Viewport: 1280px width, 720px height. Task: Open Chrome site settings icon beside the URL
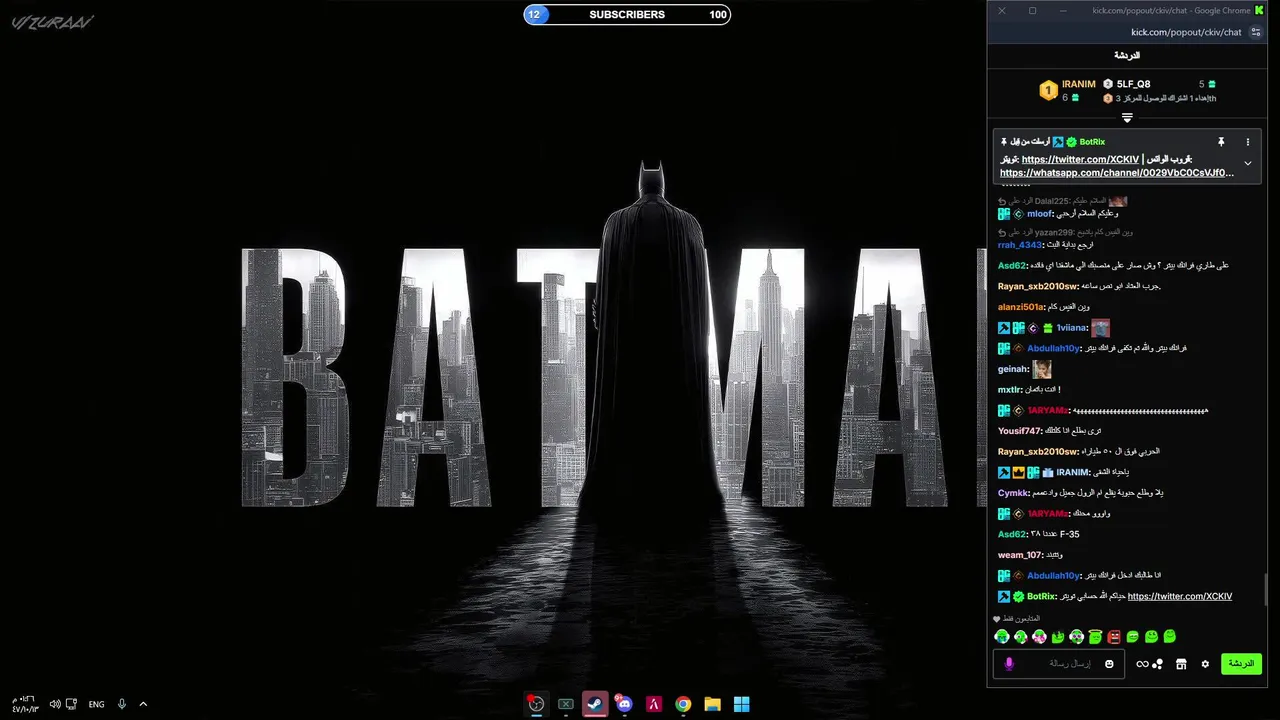coord(1256,32)
